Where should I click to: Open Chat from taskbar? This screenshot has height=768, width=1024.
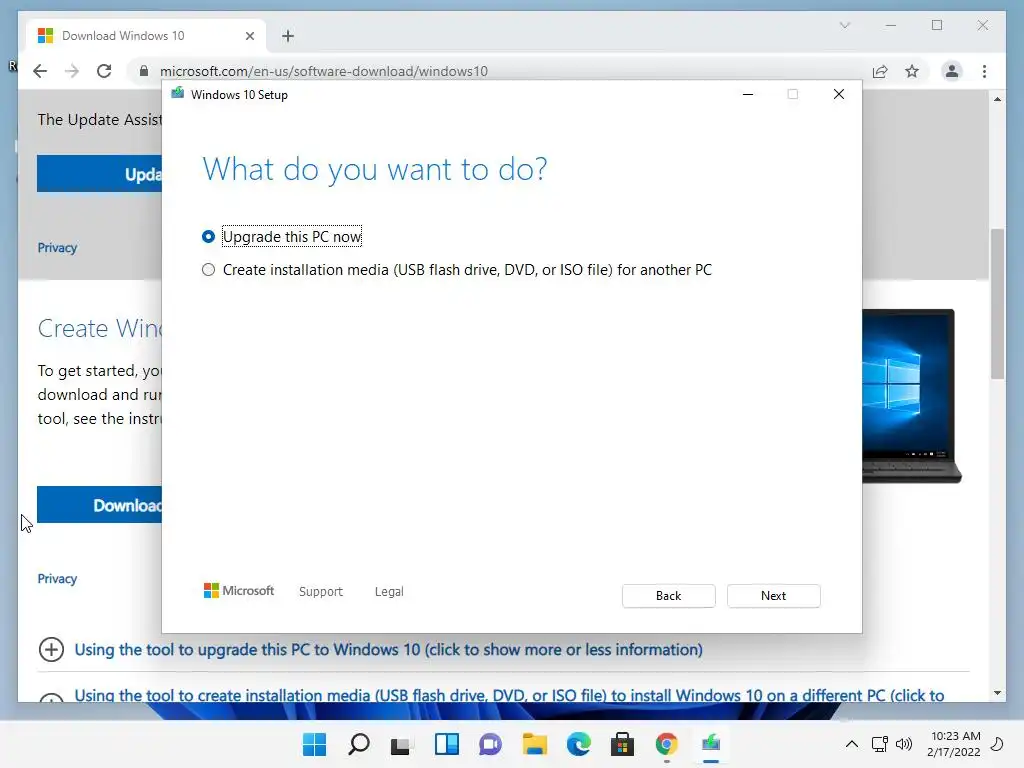click(x=490, y=744)
